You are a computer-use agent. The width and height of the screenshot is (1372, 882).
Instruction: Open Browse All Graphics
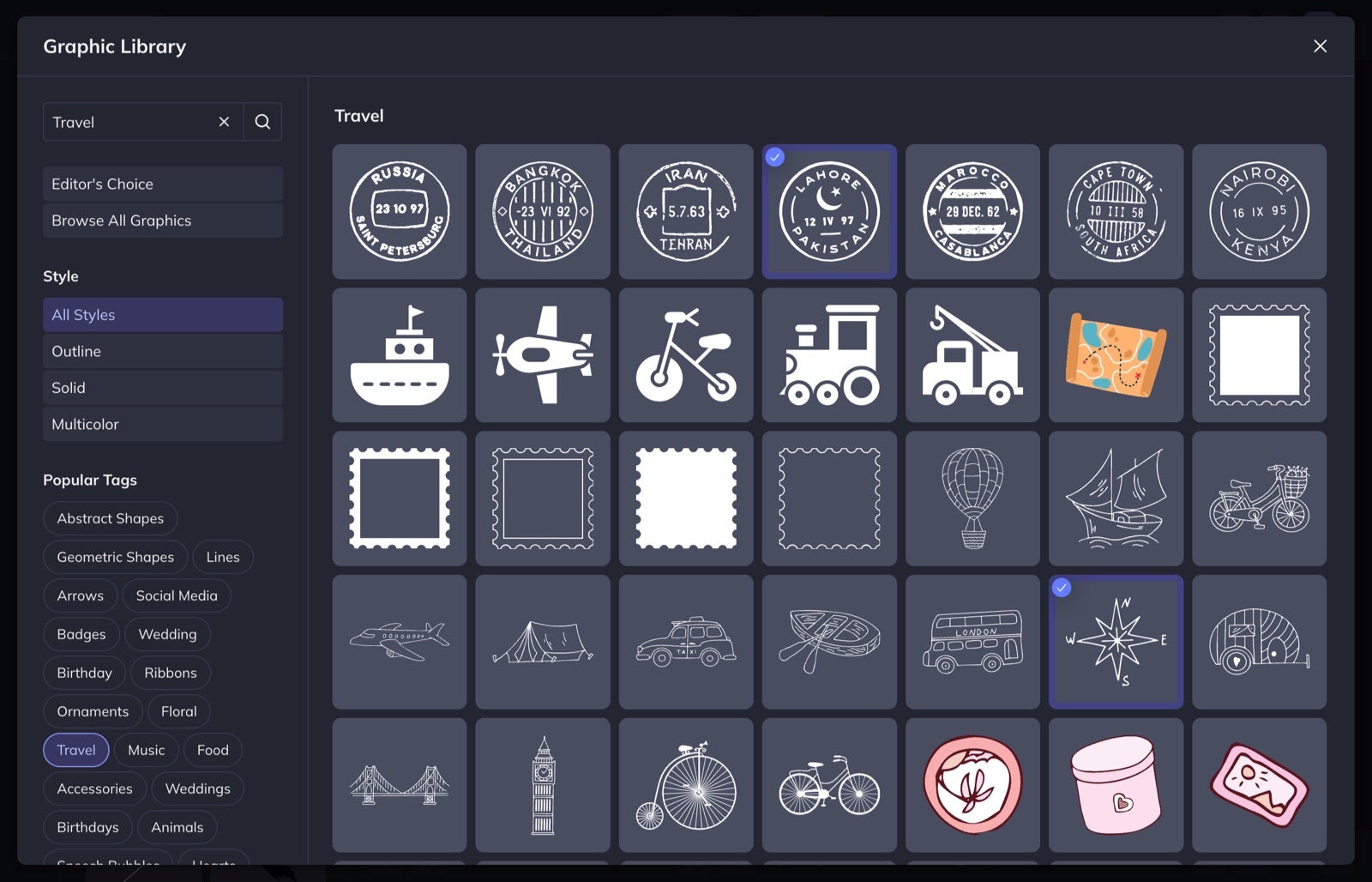tap(163, 220)
